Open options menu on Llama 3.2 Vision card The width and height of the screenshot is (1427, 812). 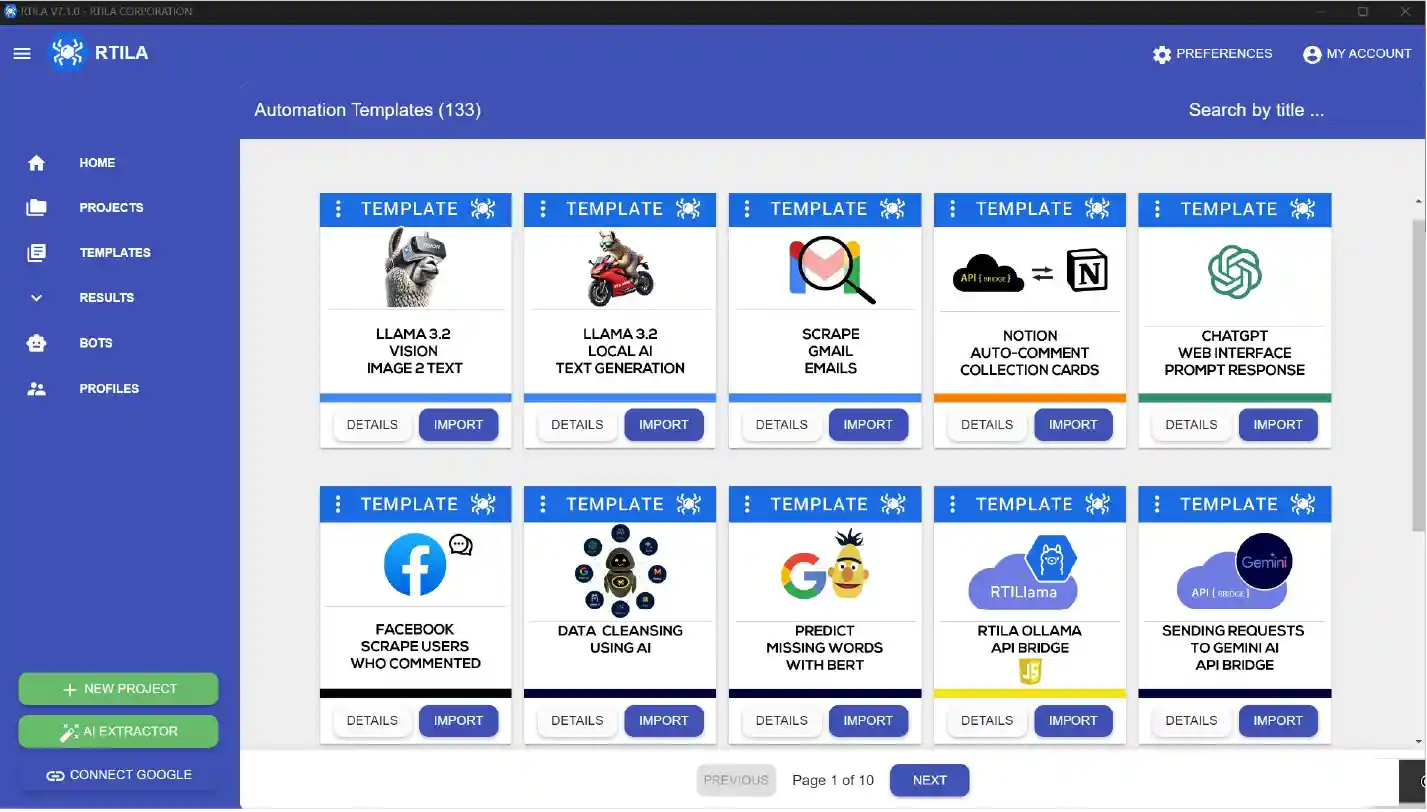point(338,209)
